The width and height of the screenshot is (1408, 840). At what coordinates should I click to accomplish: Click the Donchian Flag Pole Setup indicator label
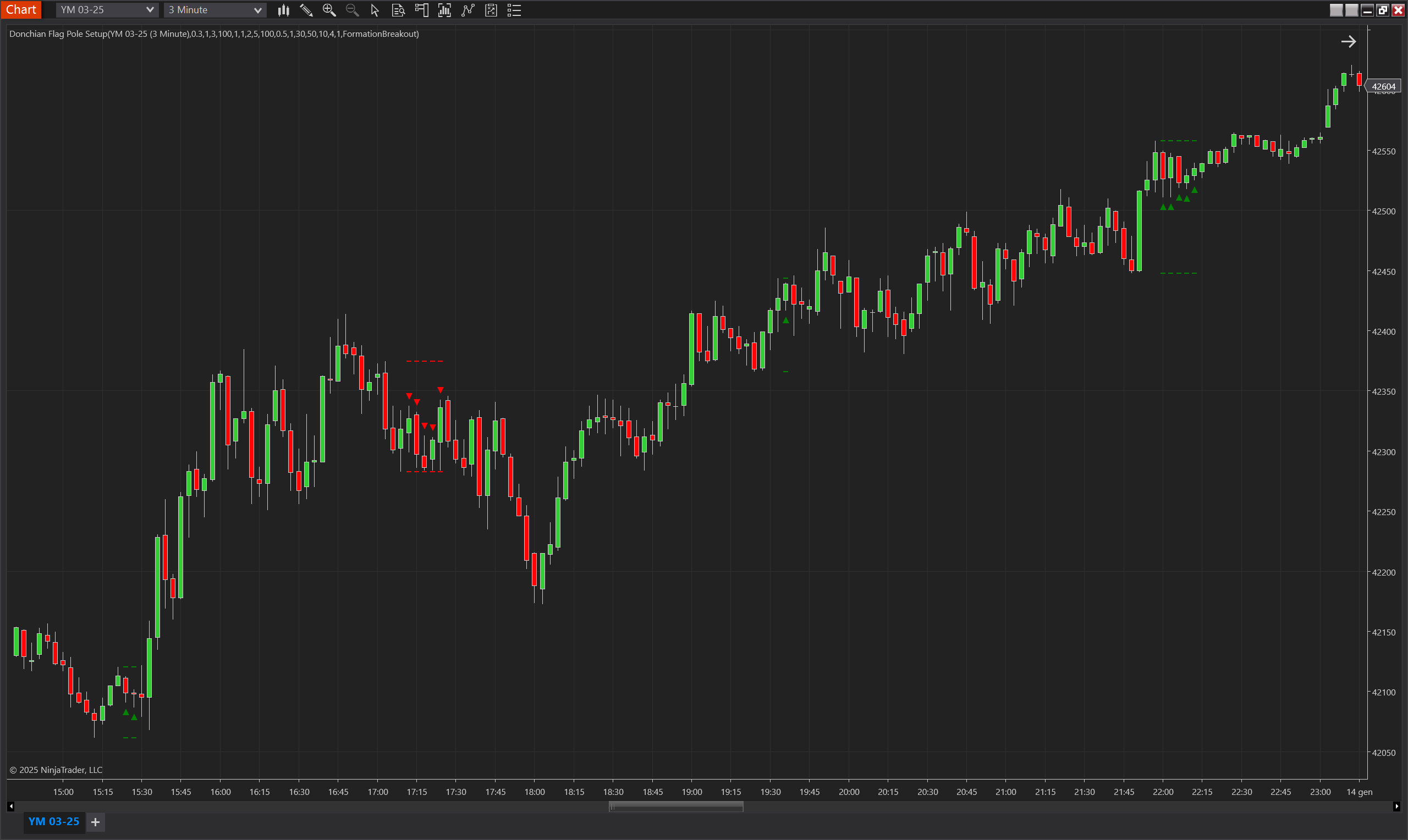(x=214, y=34)
